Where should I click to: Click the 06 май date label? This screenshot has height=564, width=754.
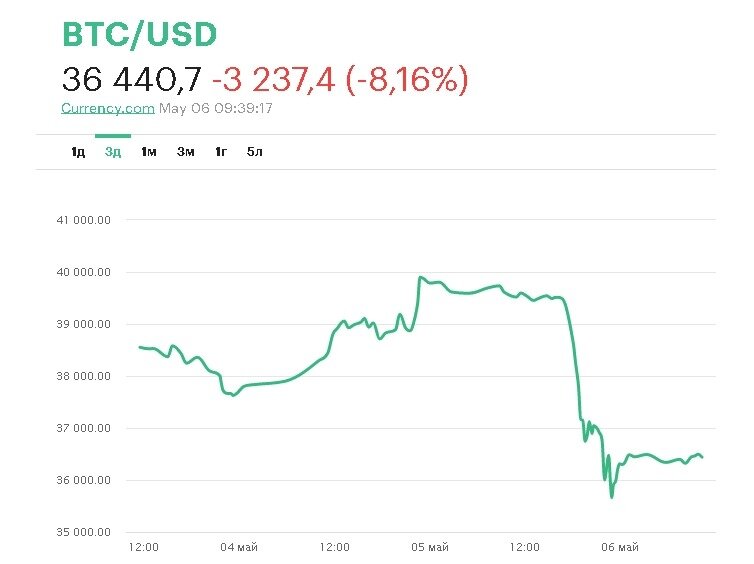(619, 547)
